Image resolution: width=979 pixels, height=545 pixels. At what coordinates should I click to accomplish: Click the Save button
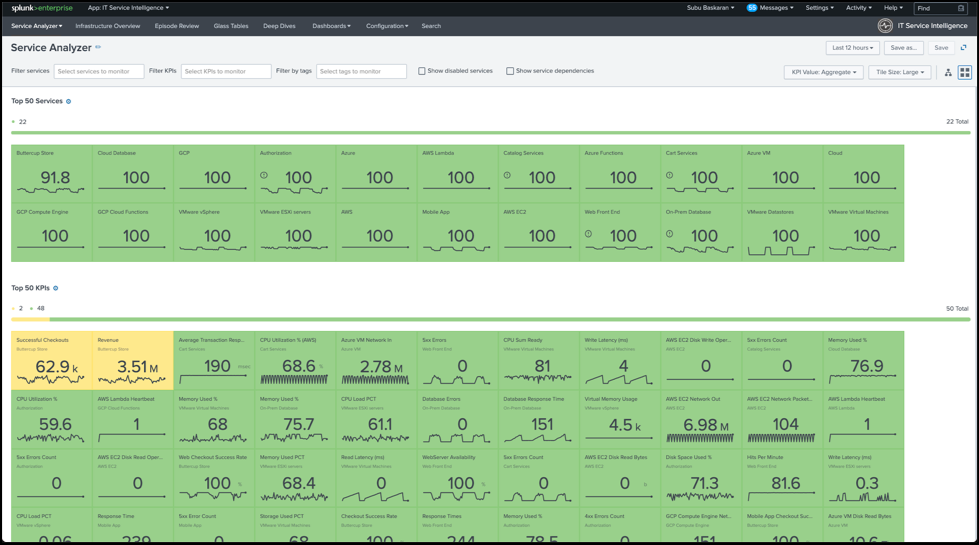point(941,48)
